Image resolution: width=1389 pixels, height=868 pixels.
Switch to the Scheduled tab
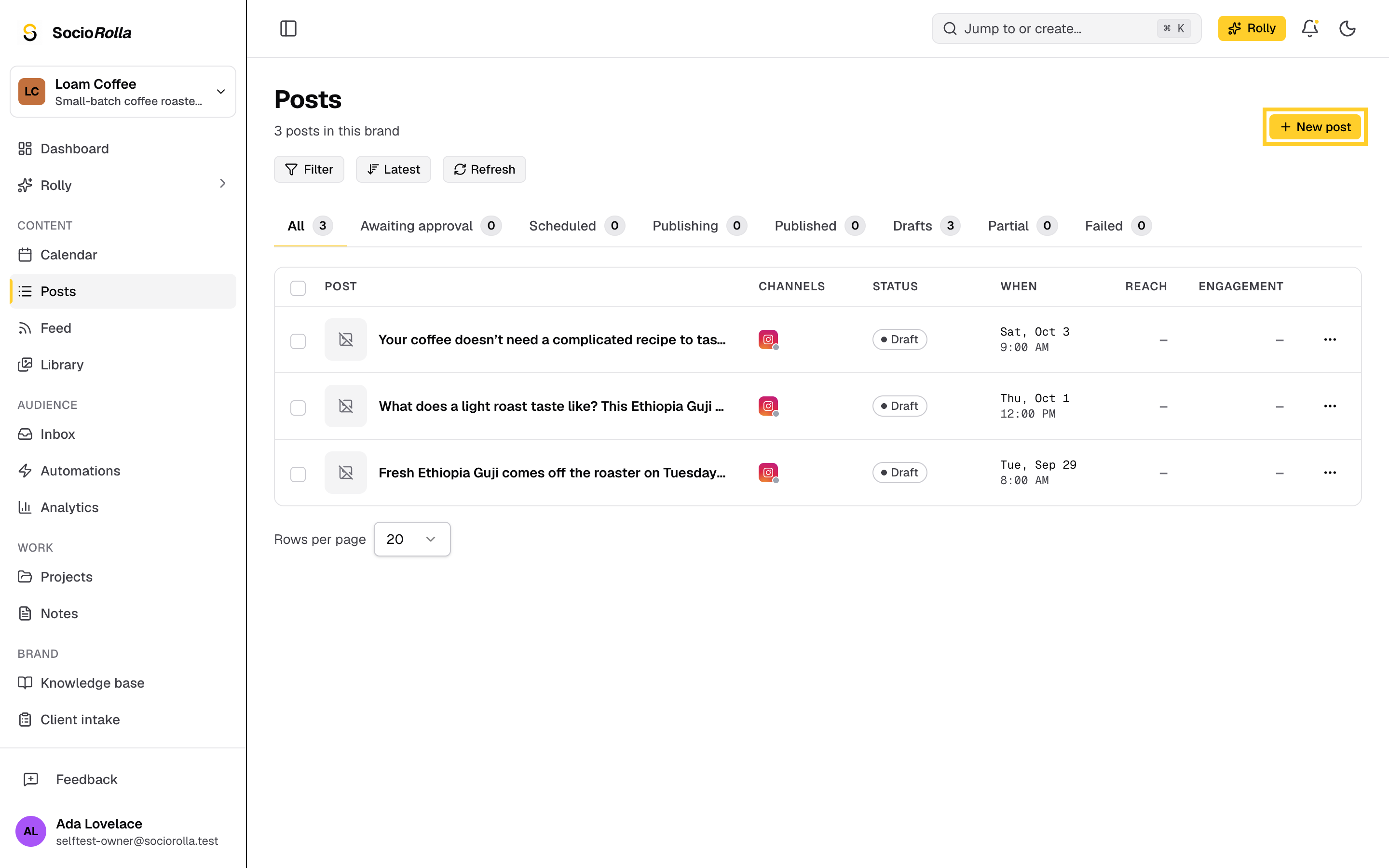point(577,226)
